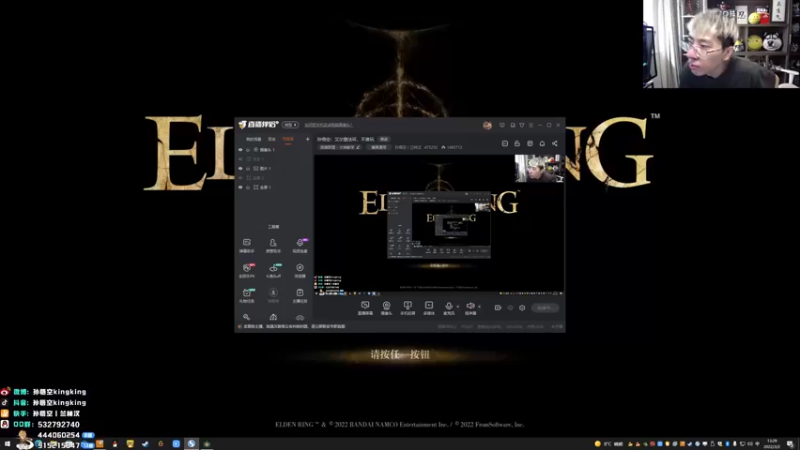Click the record video camera icon

tap(498, 308)
